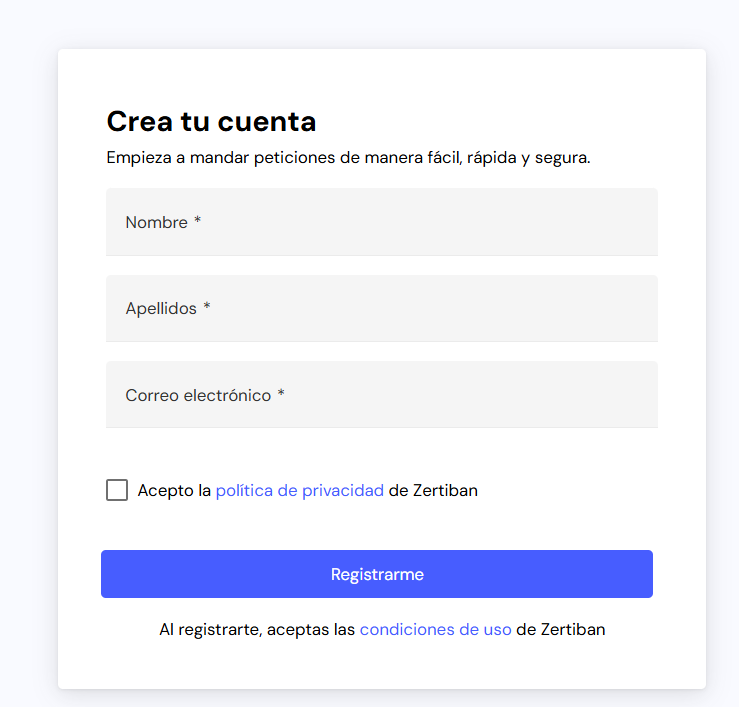
Task: Open the condiciones de uso link
Action: [x=435, y=629]
